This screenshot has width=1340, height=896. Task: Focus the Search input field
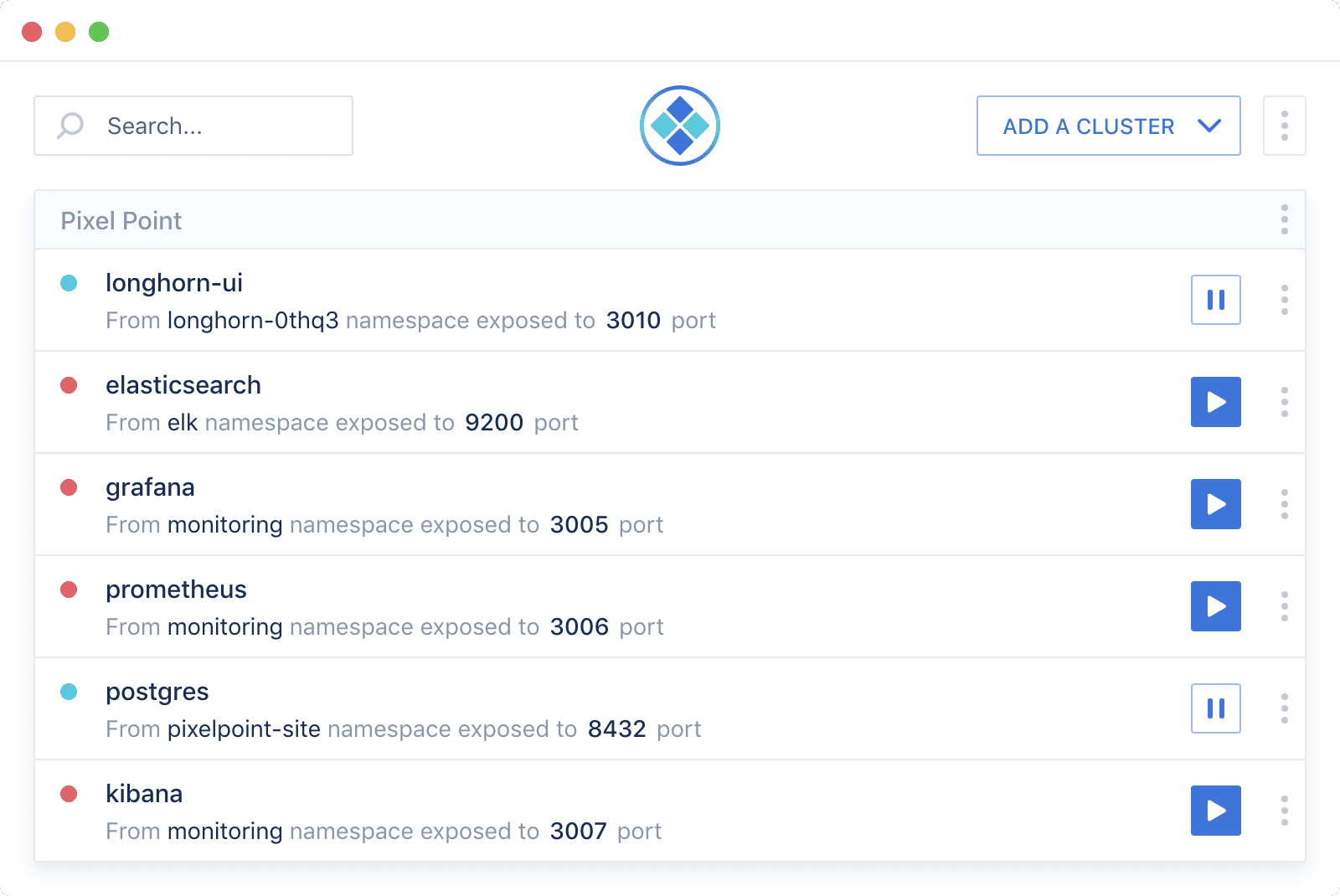pos(209,126)
